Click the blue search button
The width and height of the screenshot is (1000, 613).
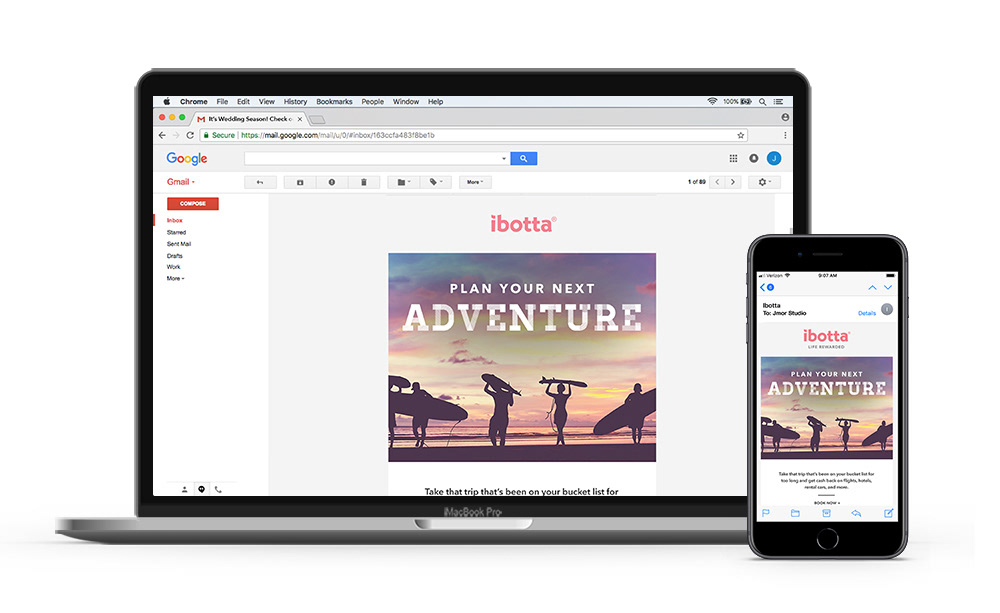coord(524,159)
